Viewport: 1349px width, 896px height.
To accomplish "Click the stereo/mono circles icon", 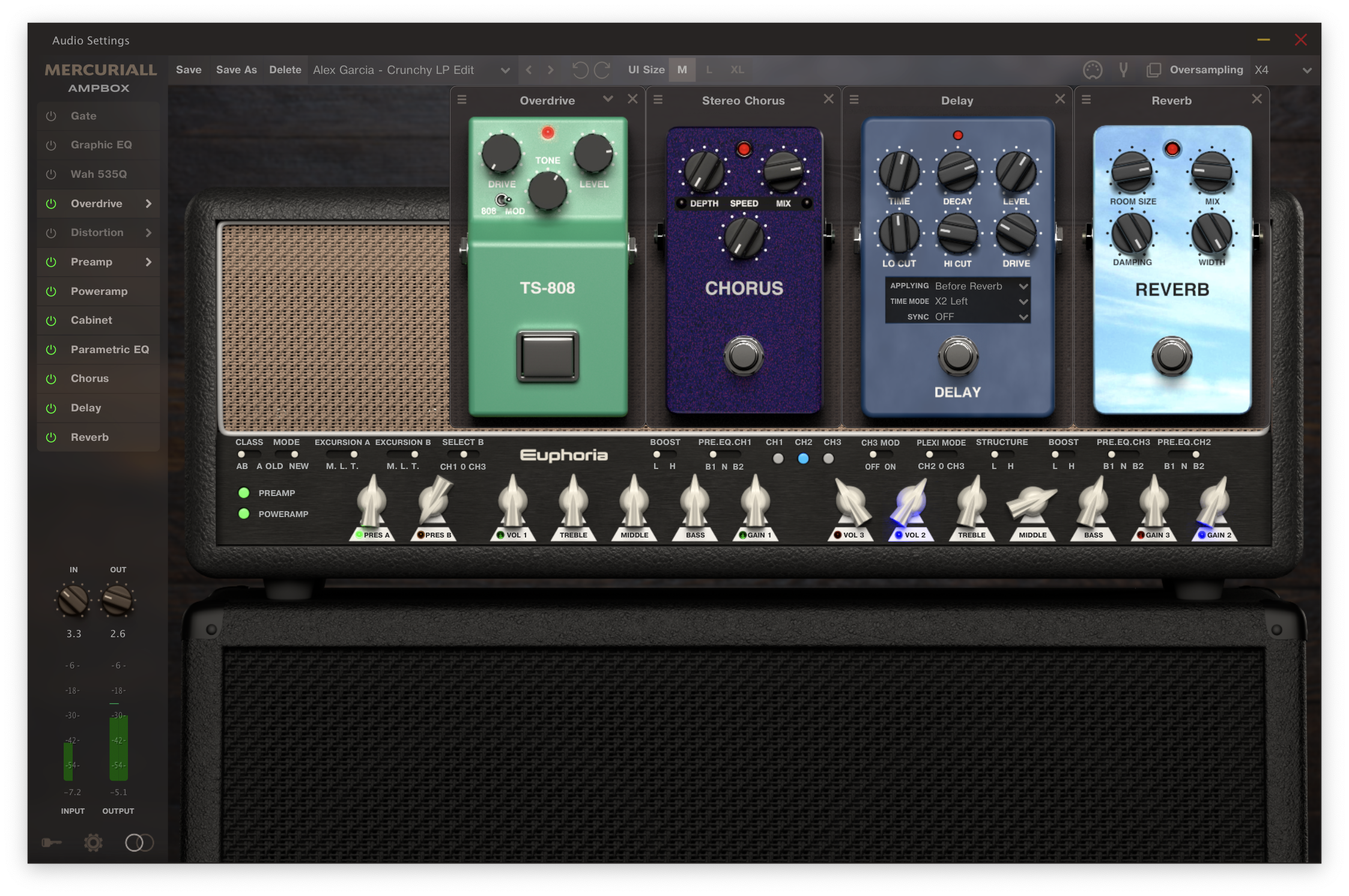I will pyautogui.click(x=139, y=843).
